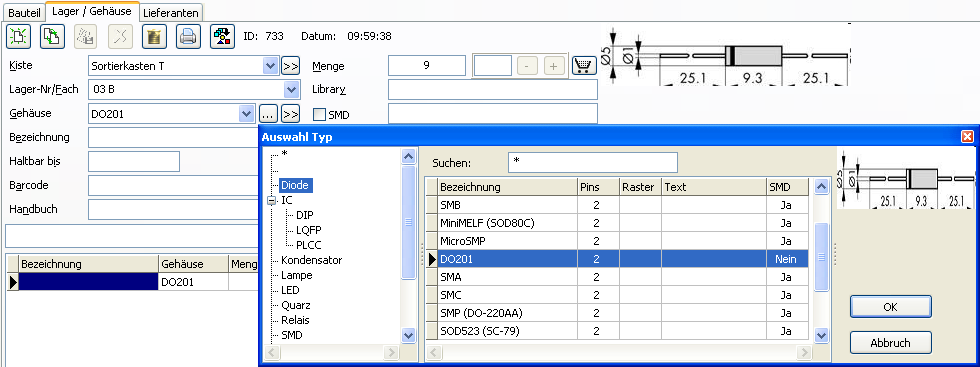
Task: Select the SMA row in the table
Action: tap(617, 277)
